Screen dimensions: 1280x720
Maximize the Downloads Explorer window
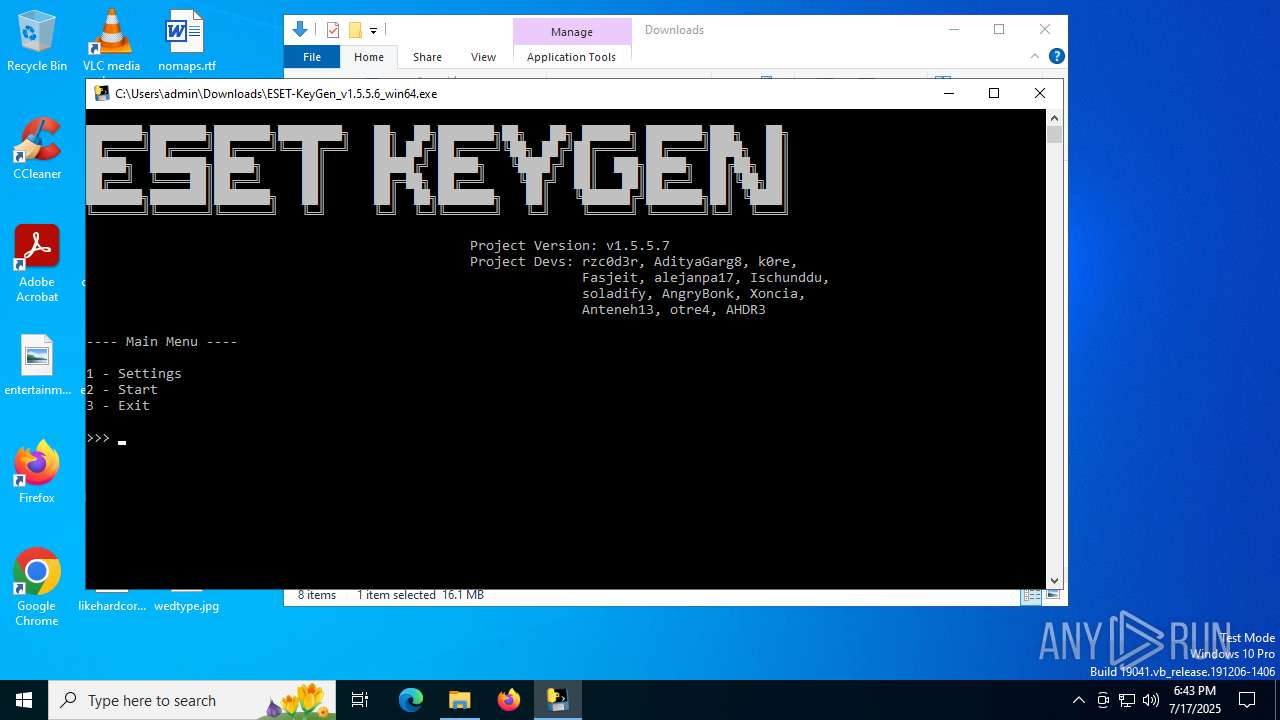click(998, 29)
